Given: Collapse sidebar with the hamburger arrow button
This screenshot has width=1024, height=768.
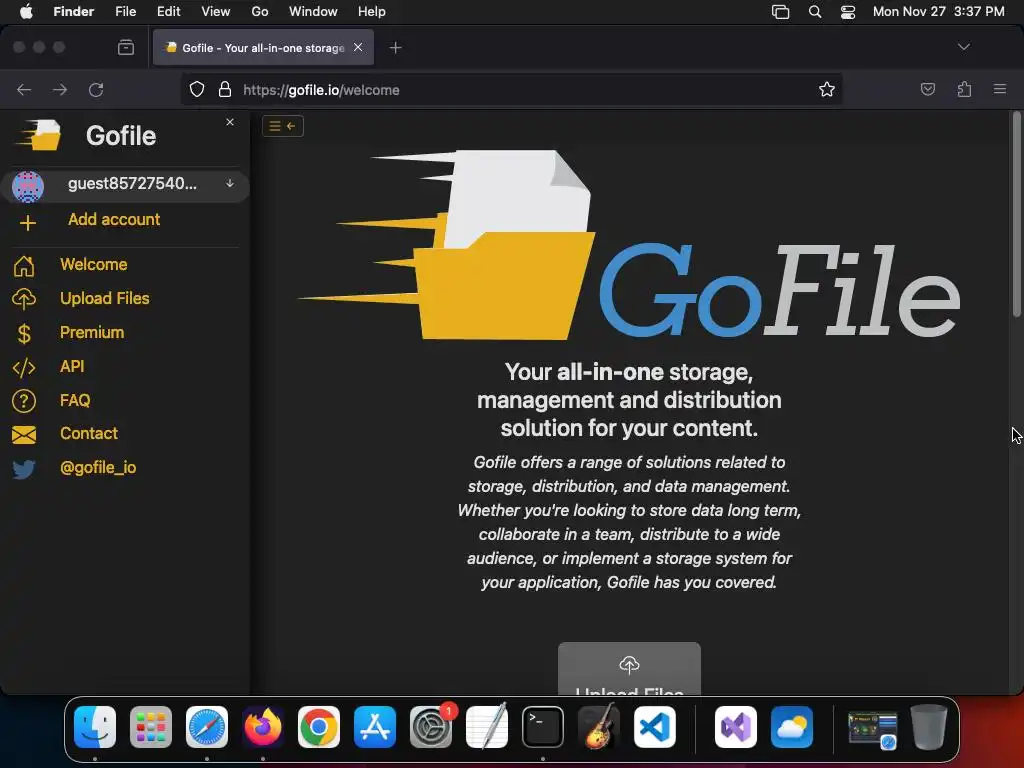Looking at the screenshot, I should click(283, 126).
